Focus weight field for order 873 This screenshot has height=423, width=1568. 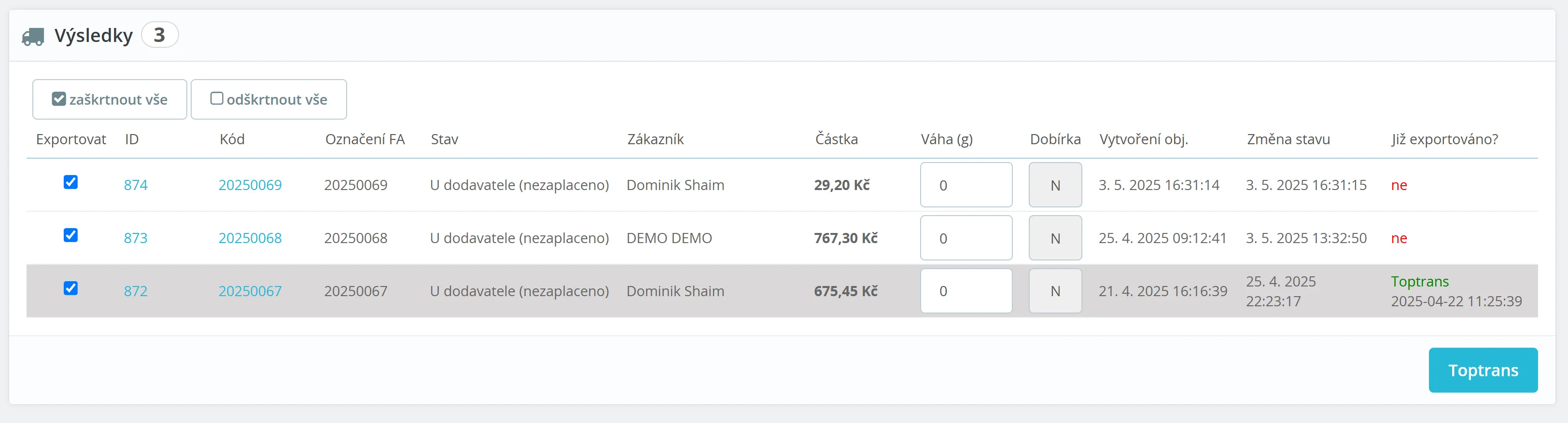966,238
